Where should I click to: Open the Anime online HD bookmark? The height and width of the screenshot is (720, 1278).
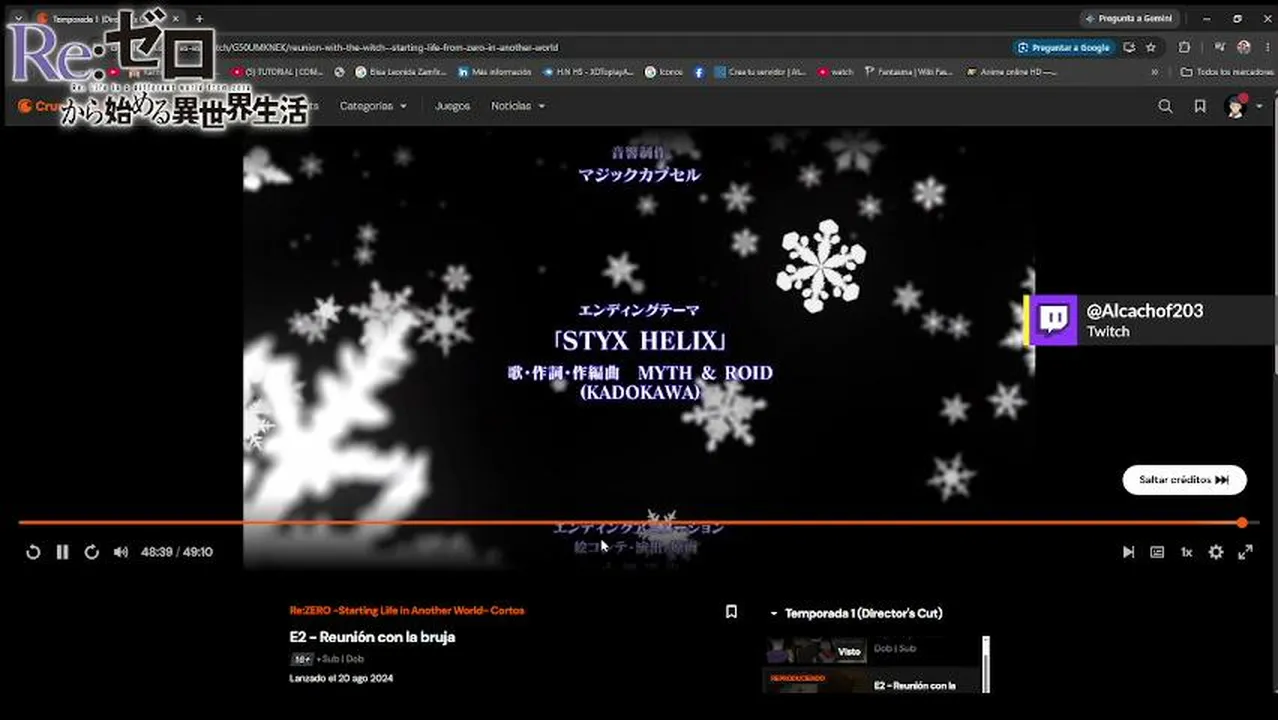[1012, 72]
